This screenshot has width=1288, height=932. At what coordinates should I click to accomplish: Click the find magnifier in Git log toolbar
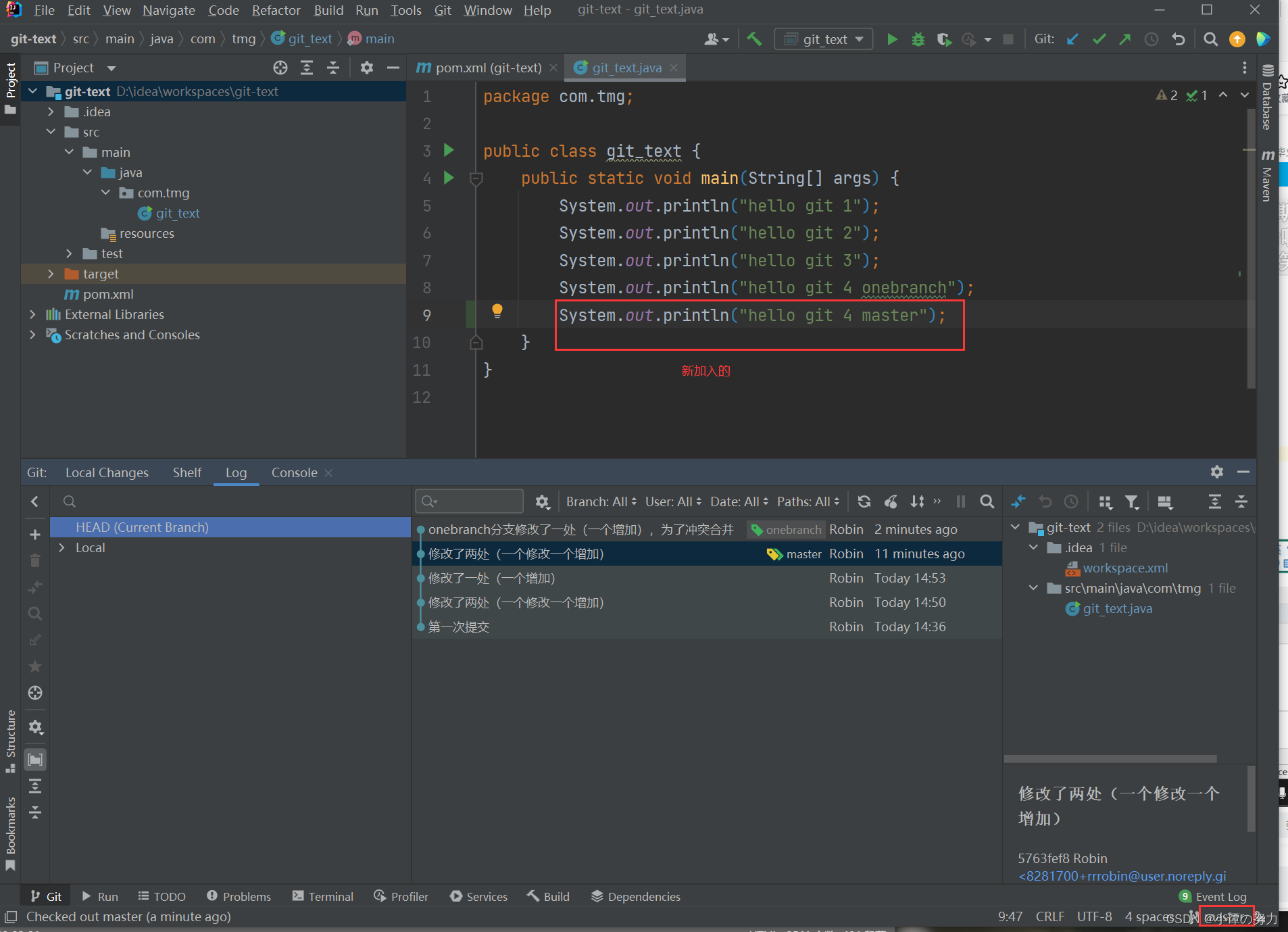tap(987, 501)
